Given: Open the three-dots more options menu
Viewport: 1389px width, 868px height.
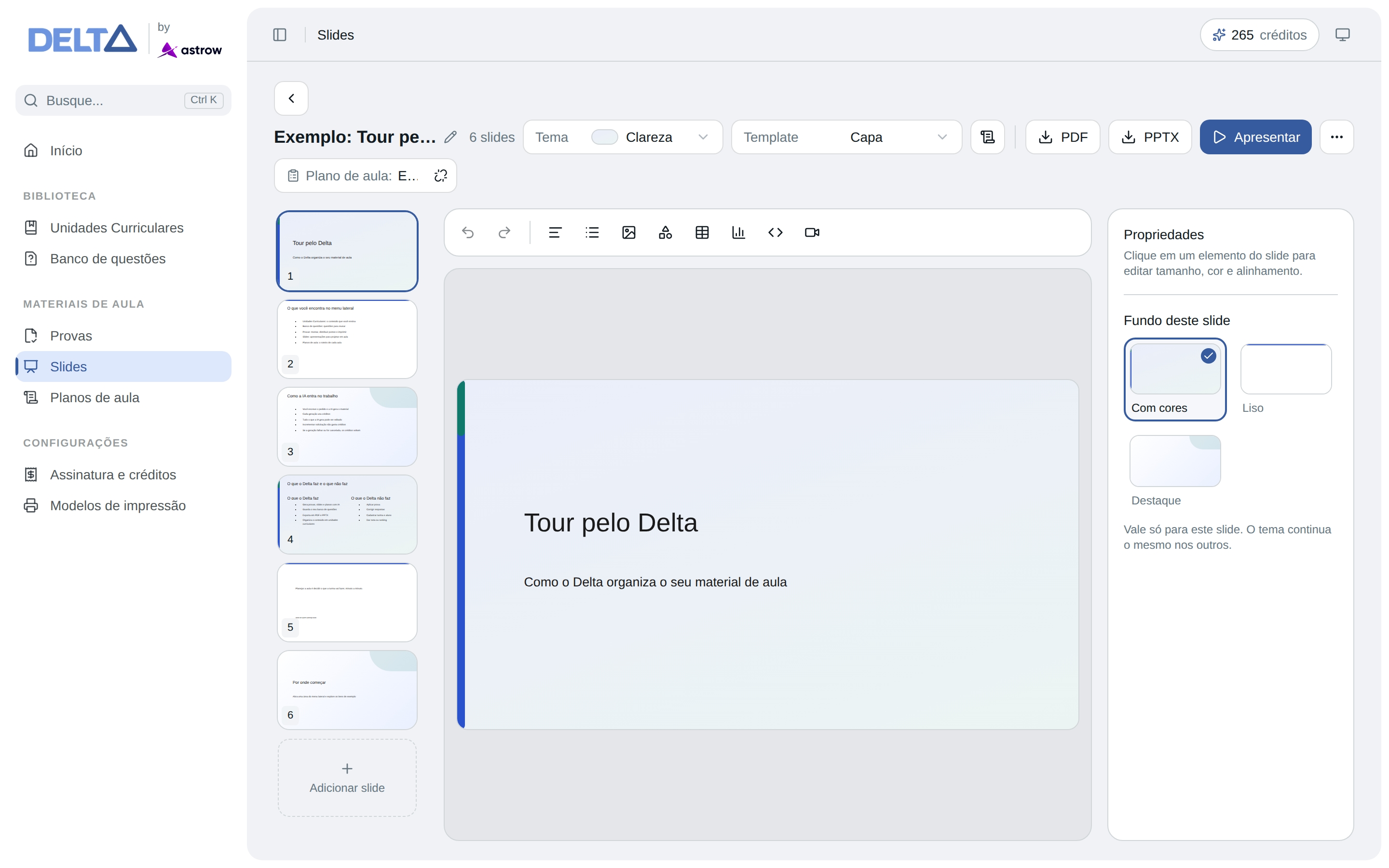Looking at the screenshot, I should [x=1336, y=137].
